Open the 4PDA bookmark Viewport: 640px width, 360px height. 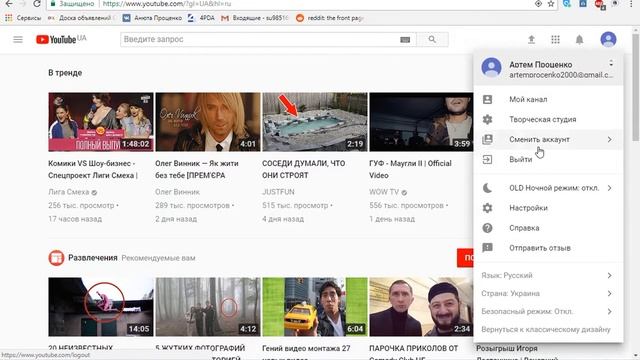tap(201, 18)
